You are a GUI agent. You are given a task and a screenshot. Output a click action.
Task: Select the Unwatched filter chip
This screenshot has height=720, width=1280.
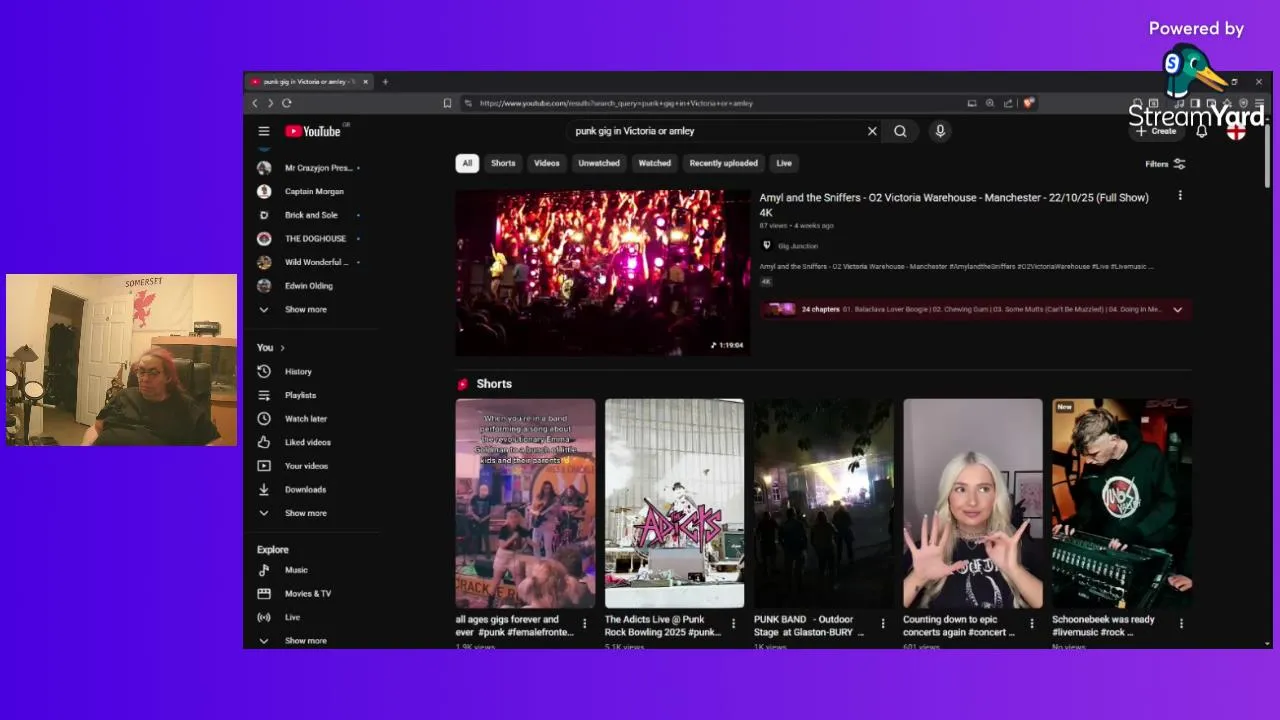(599, 163)
